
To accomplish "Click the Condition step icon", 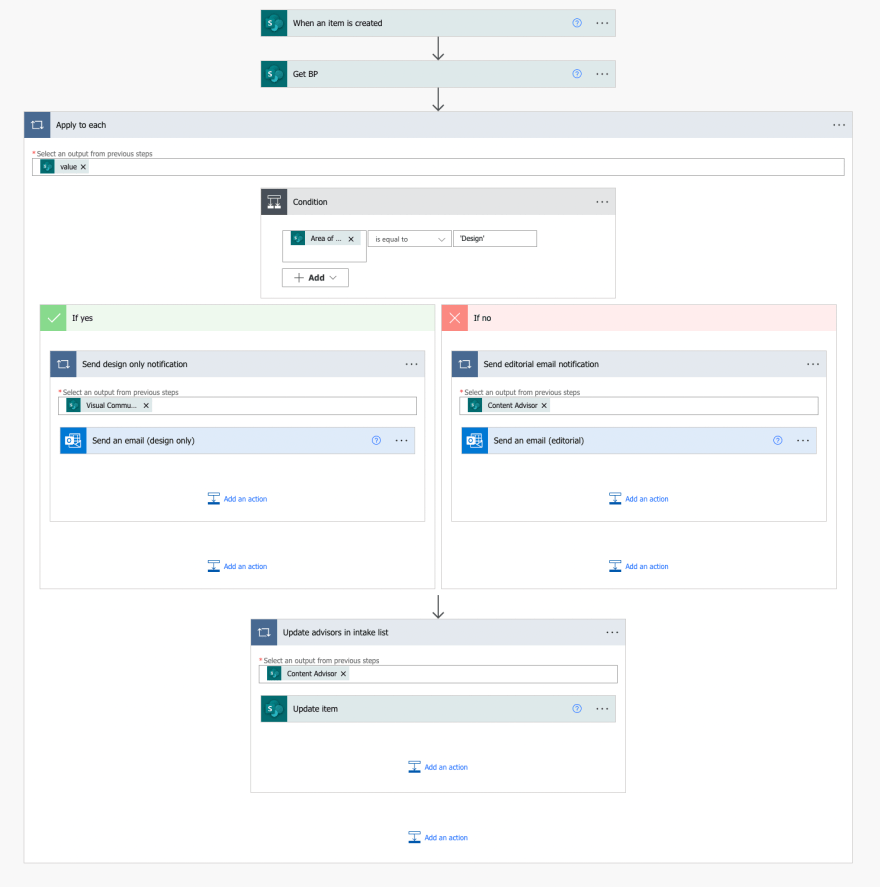I will [274, 202].
